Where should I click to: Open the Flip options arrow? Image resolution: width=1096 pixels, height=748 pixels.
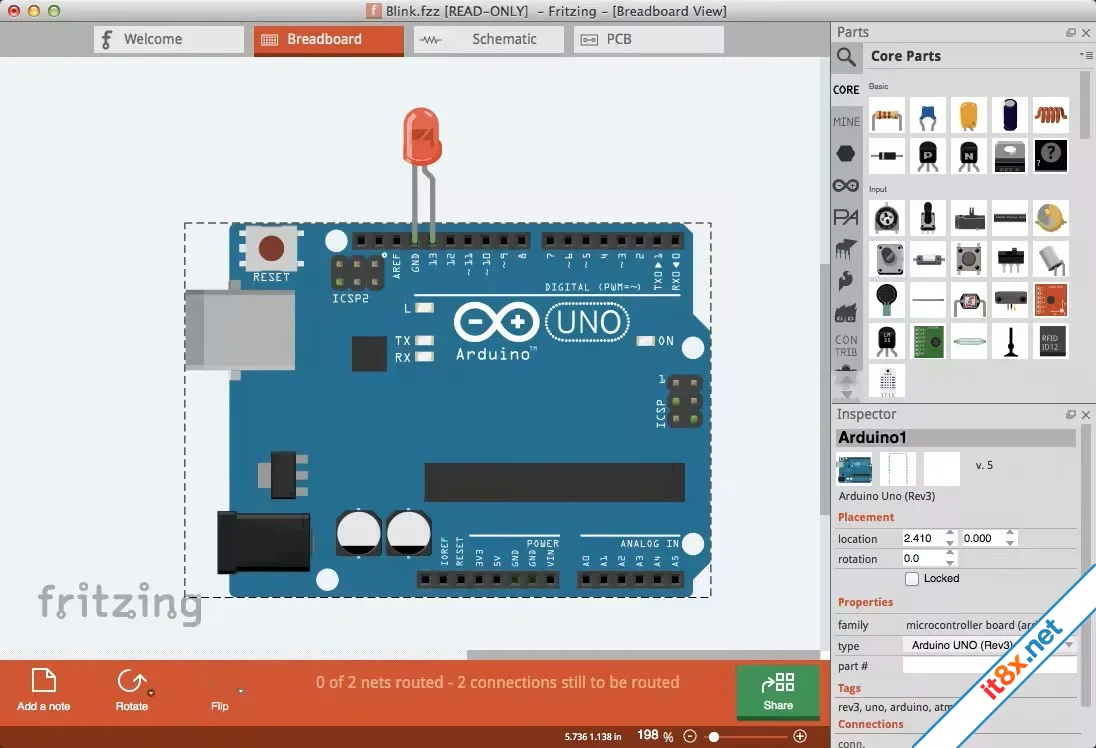(x=240, y=691)
